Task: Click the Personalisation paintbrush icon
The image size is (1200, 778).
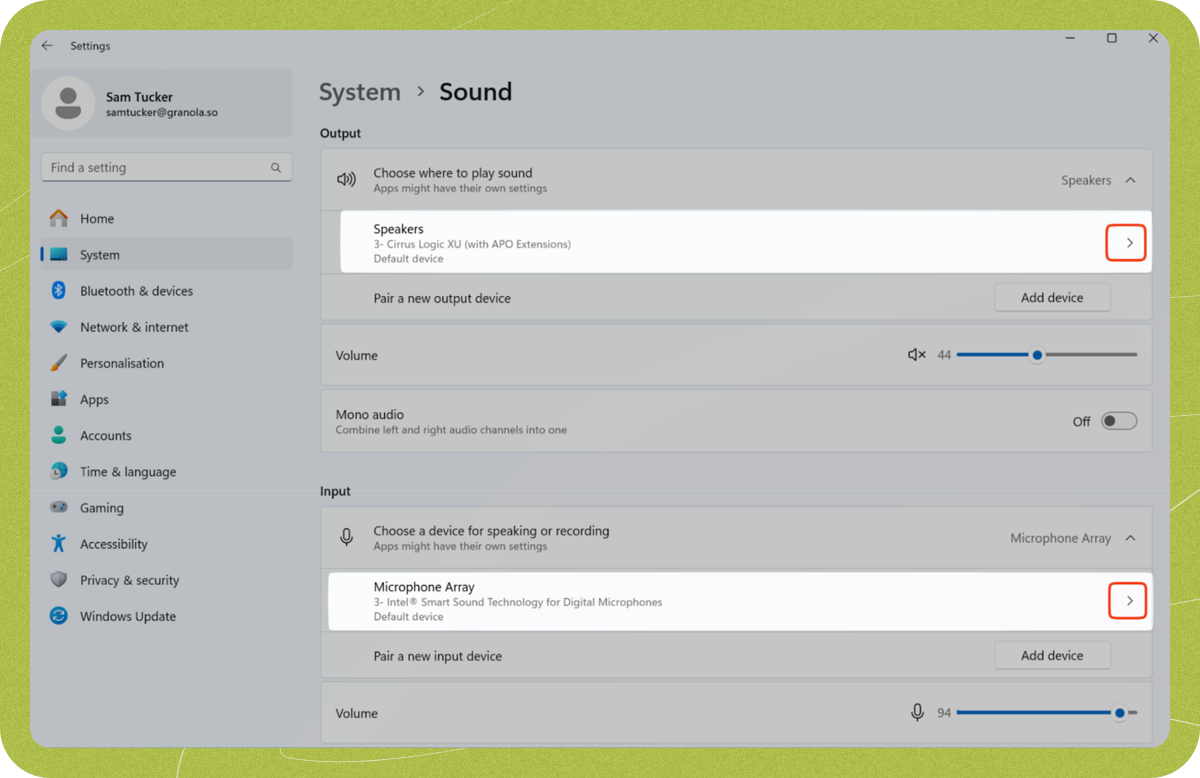Action: coord(59,363)
